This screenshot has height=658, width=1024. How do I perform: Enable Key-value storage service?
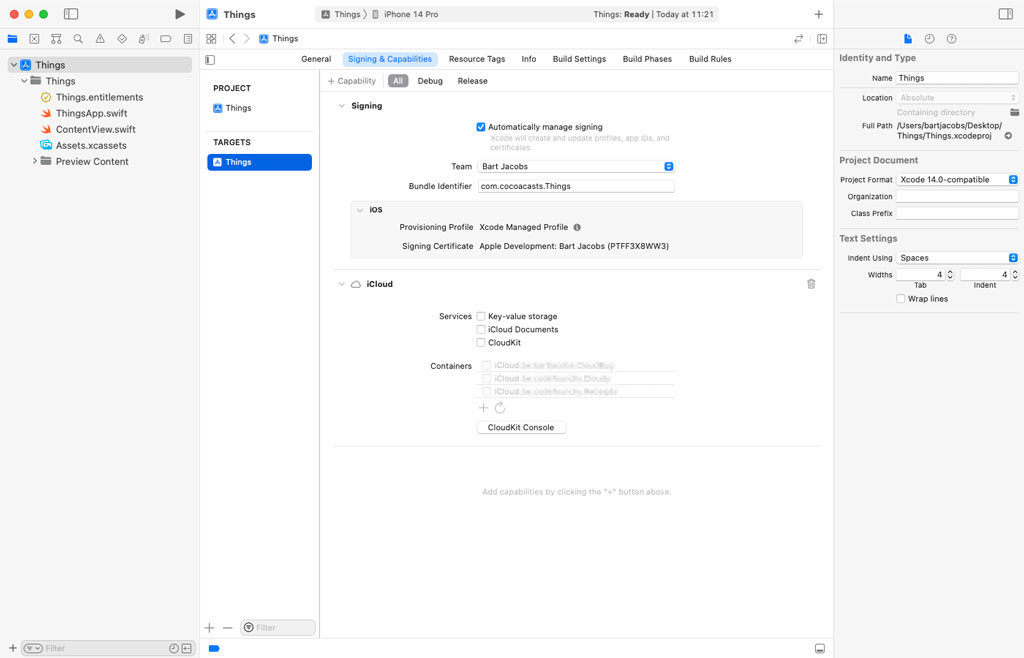pos(481,317)
